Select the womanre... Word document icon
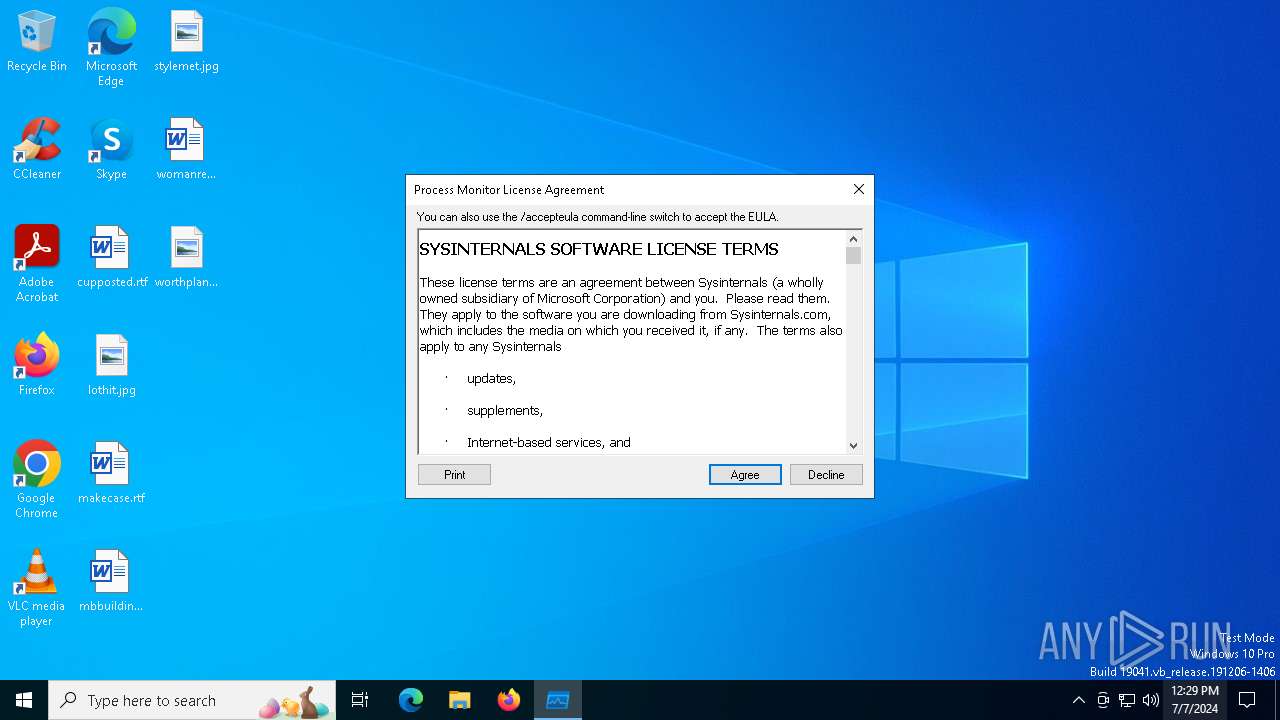Image resolution: width=1280 pixels, height=720 pixels. 186,150
